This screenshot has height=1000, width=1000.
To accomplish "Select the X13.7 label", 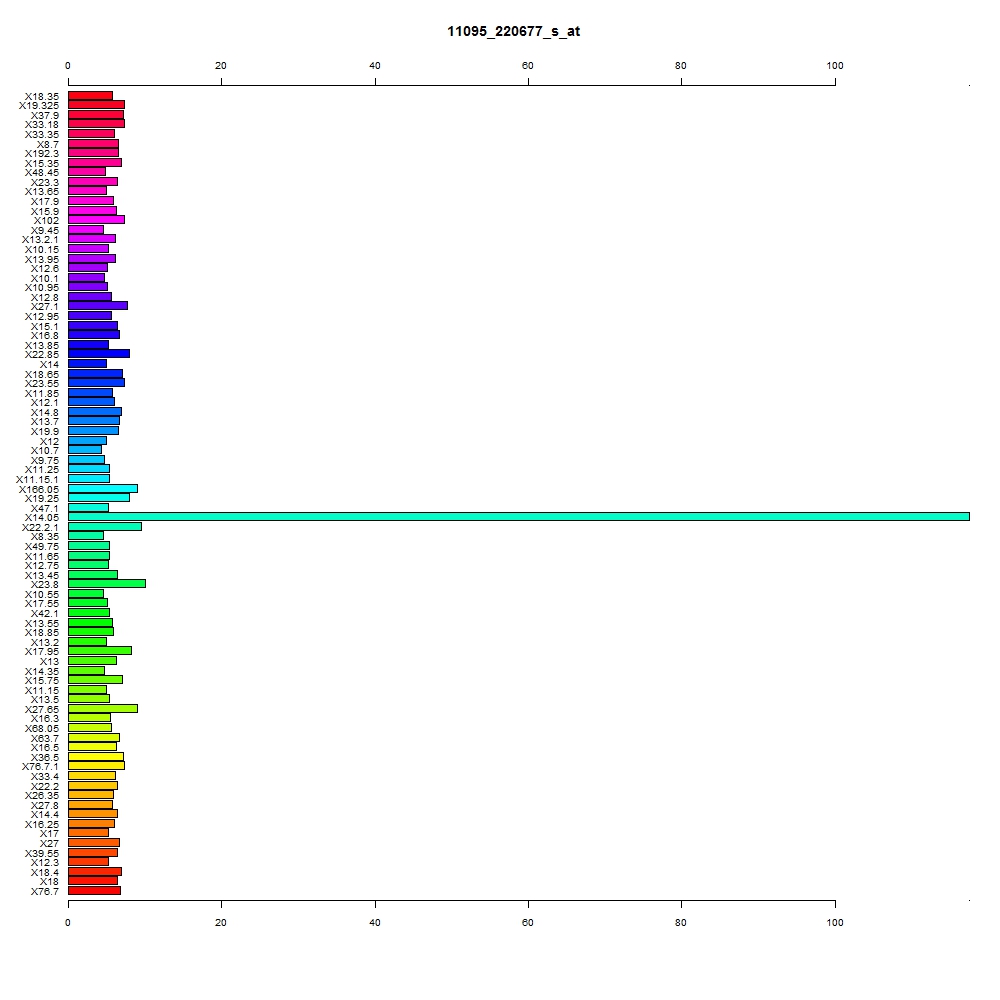I will click(x=45, y=422).
